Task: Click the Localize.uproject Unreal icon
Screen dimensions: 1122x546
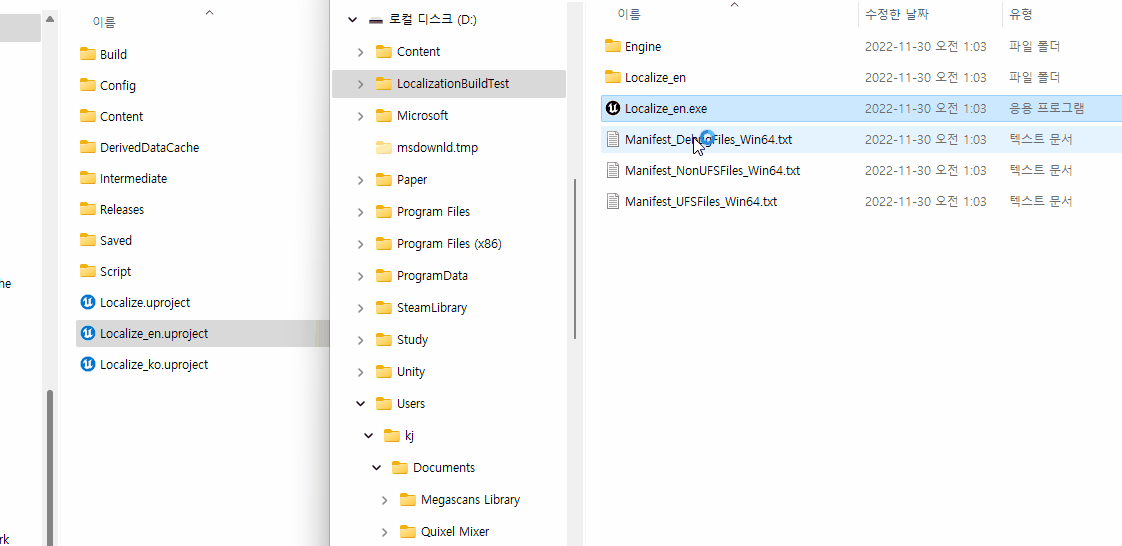Action: (87, 302)
